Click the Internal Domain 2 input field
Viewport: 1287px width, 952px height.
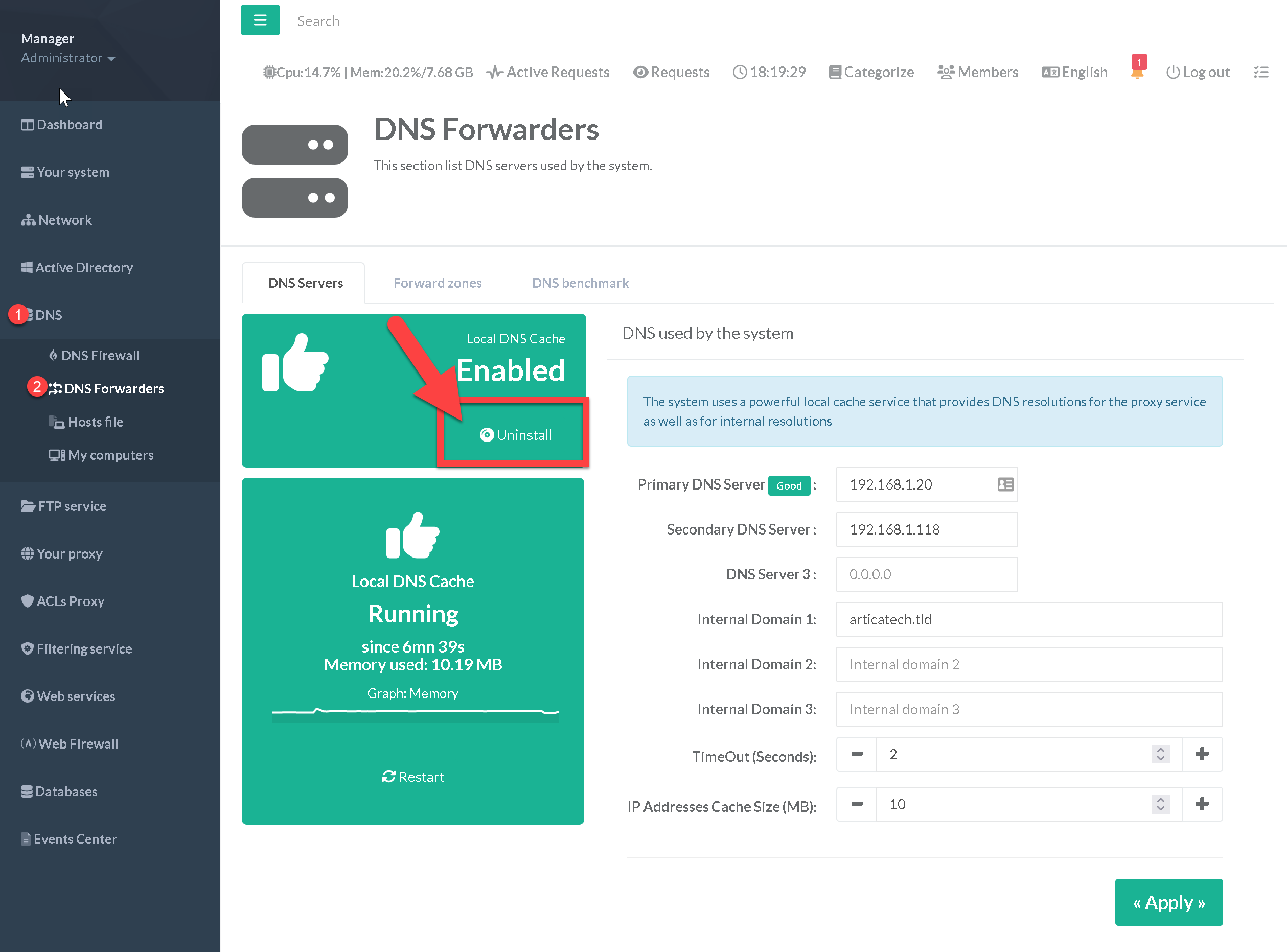(x=1029, y=664)
